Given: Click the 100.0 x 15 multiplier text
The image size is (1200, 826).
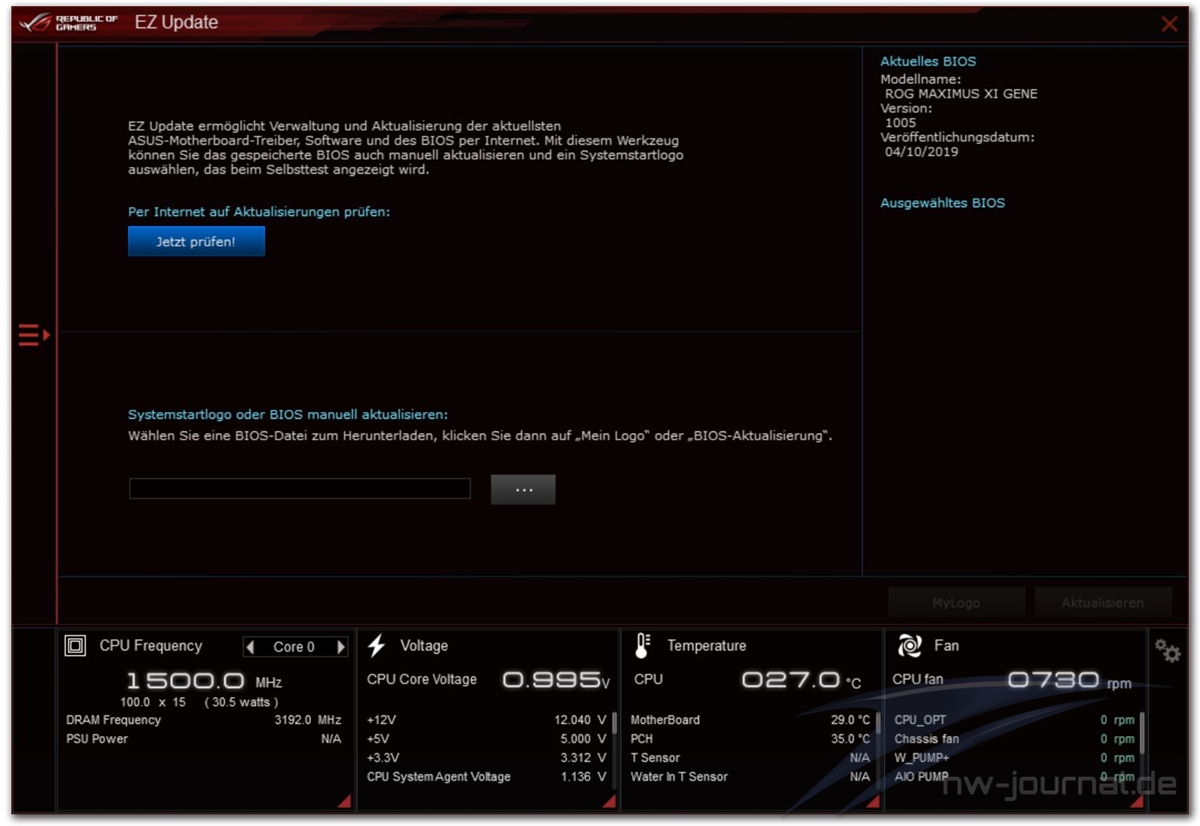Looking at the screenshot, I should click(153, 702).
